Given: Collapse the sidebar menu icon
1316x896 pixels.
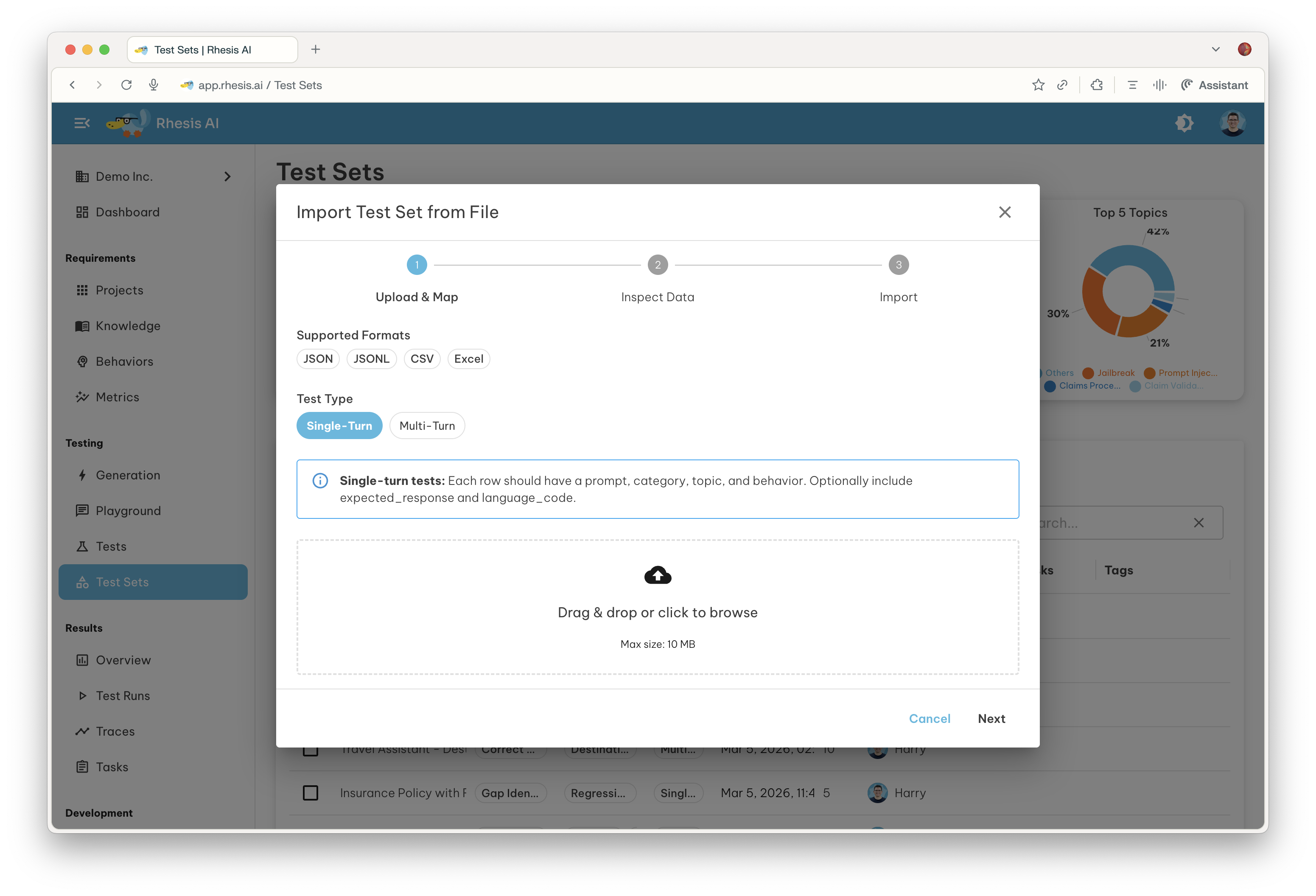Looking at the screenshot, I should (x=82, y=123).
